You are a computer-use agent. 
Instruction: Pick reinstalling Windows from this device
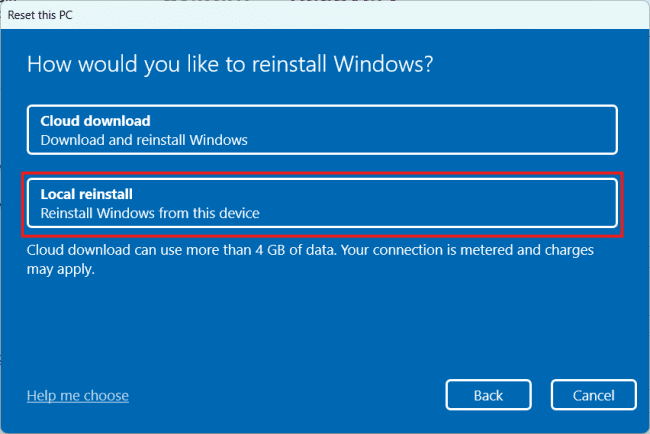322,203
